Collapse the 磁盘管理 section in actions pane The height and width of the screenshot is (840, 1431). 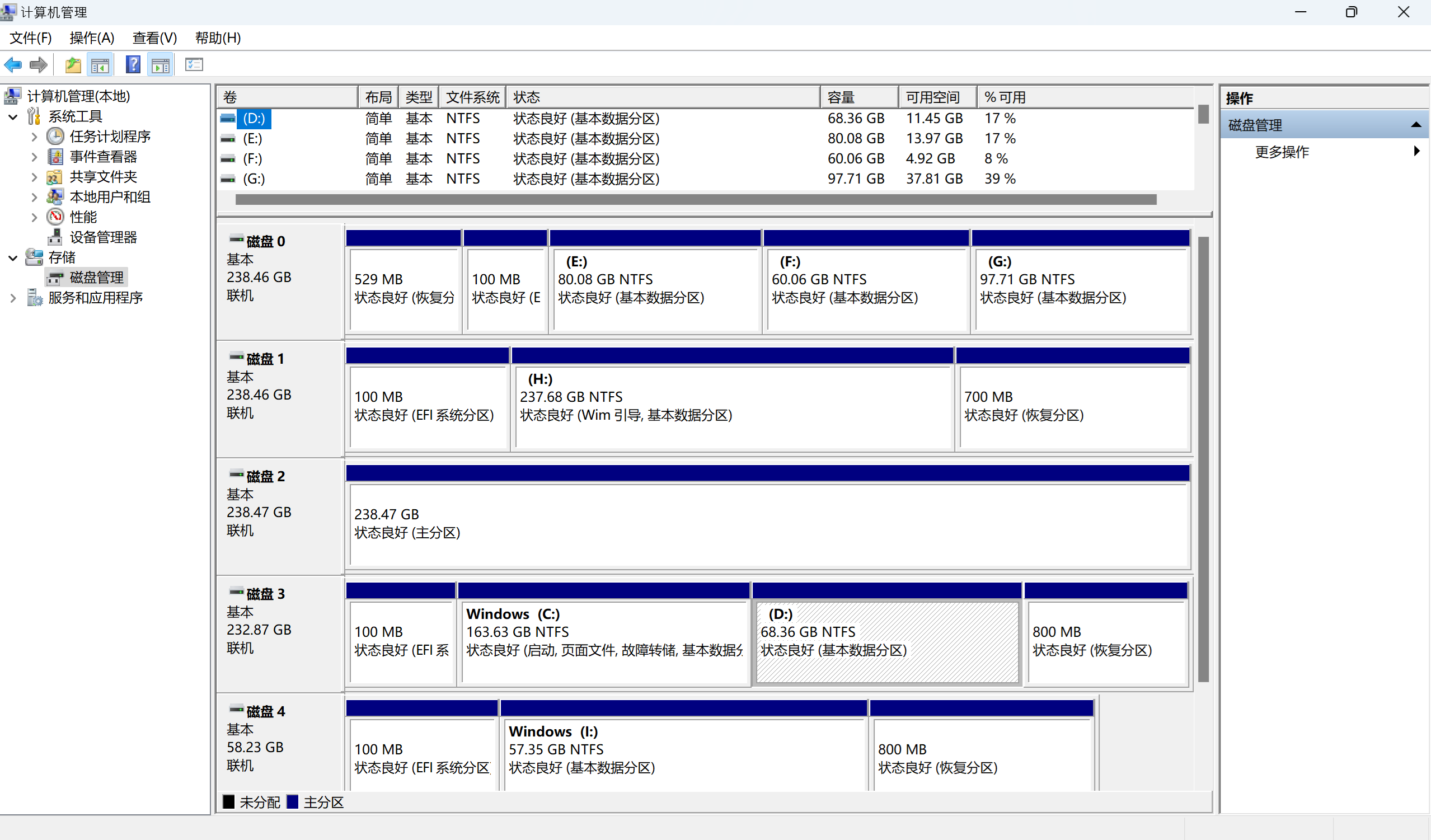1416,125
